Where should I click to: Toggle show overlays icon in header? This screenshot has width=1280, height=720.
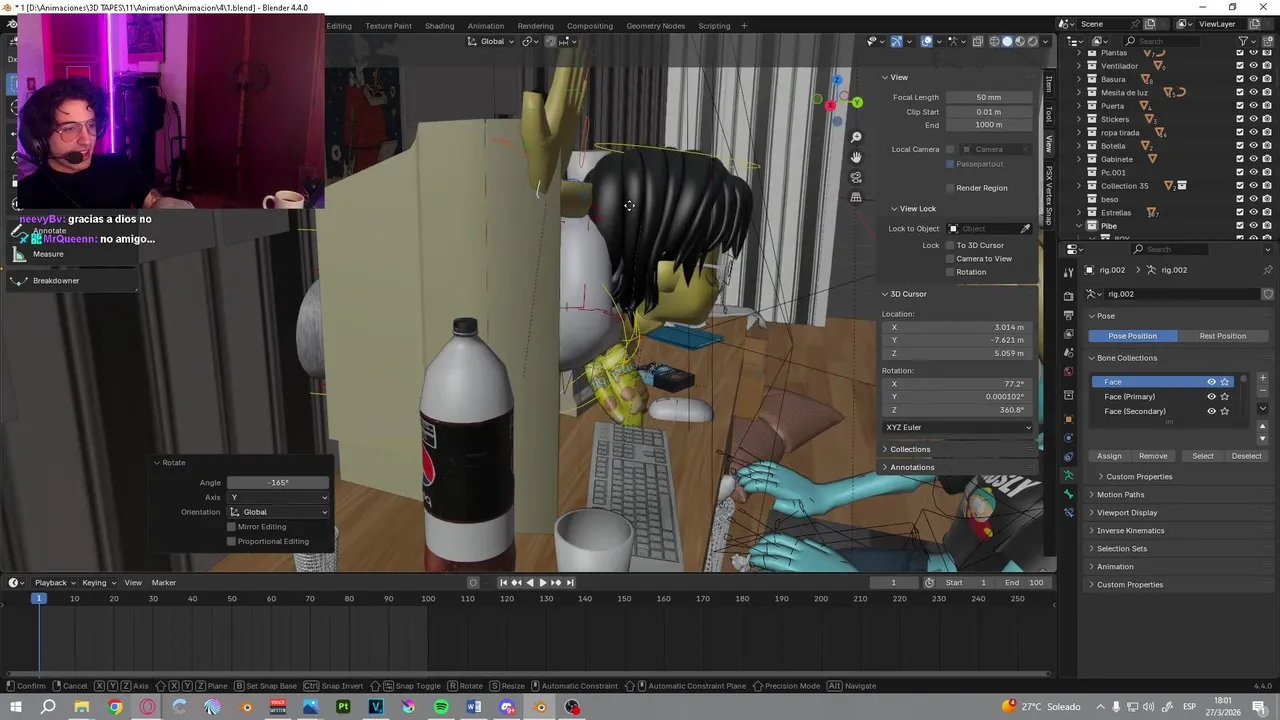(x=927, y=41)
